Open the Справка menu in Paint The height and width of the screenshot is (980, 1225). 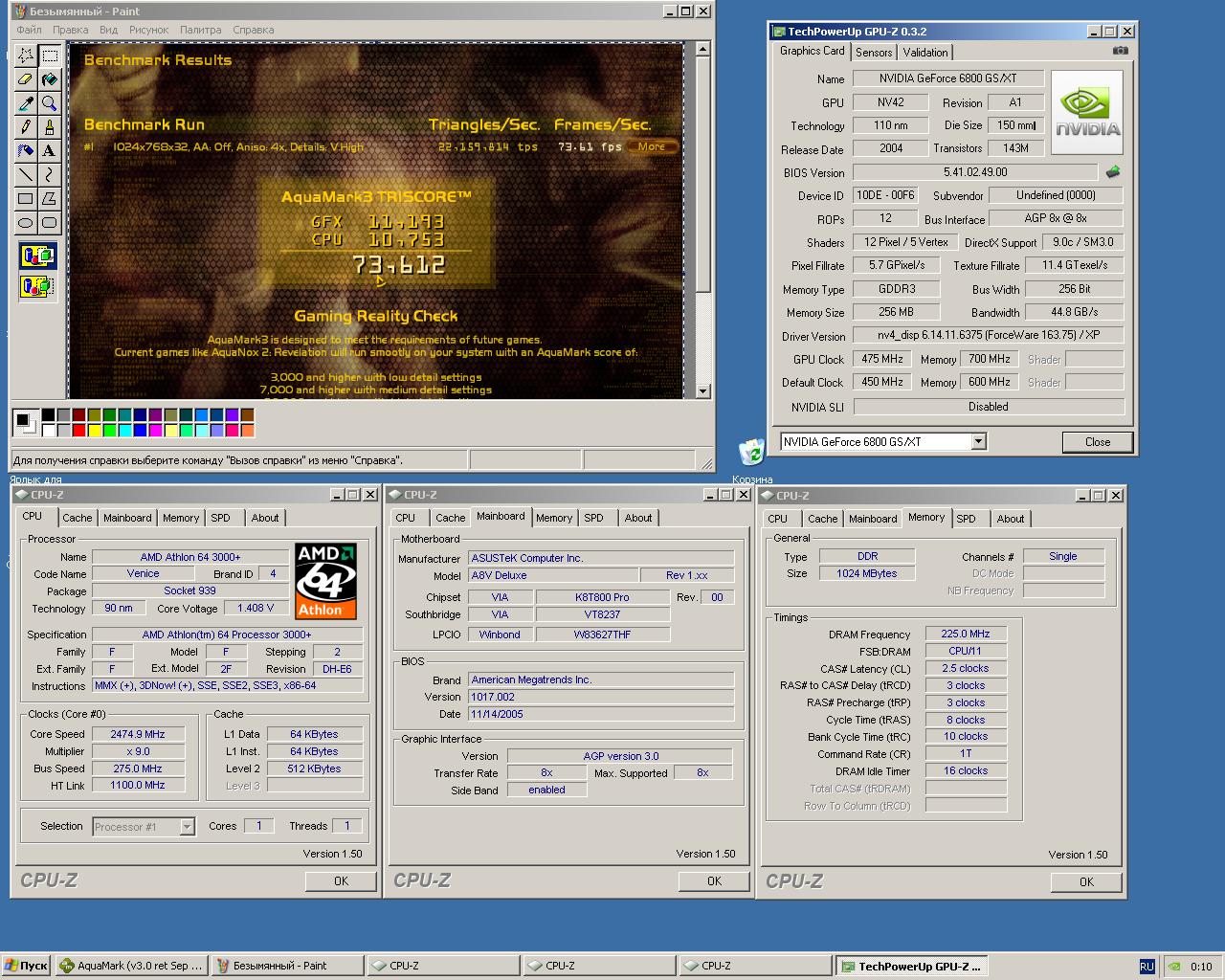(x=253, y=30)
